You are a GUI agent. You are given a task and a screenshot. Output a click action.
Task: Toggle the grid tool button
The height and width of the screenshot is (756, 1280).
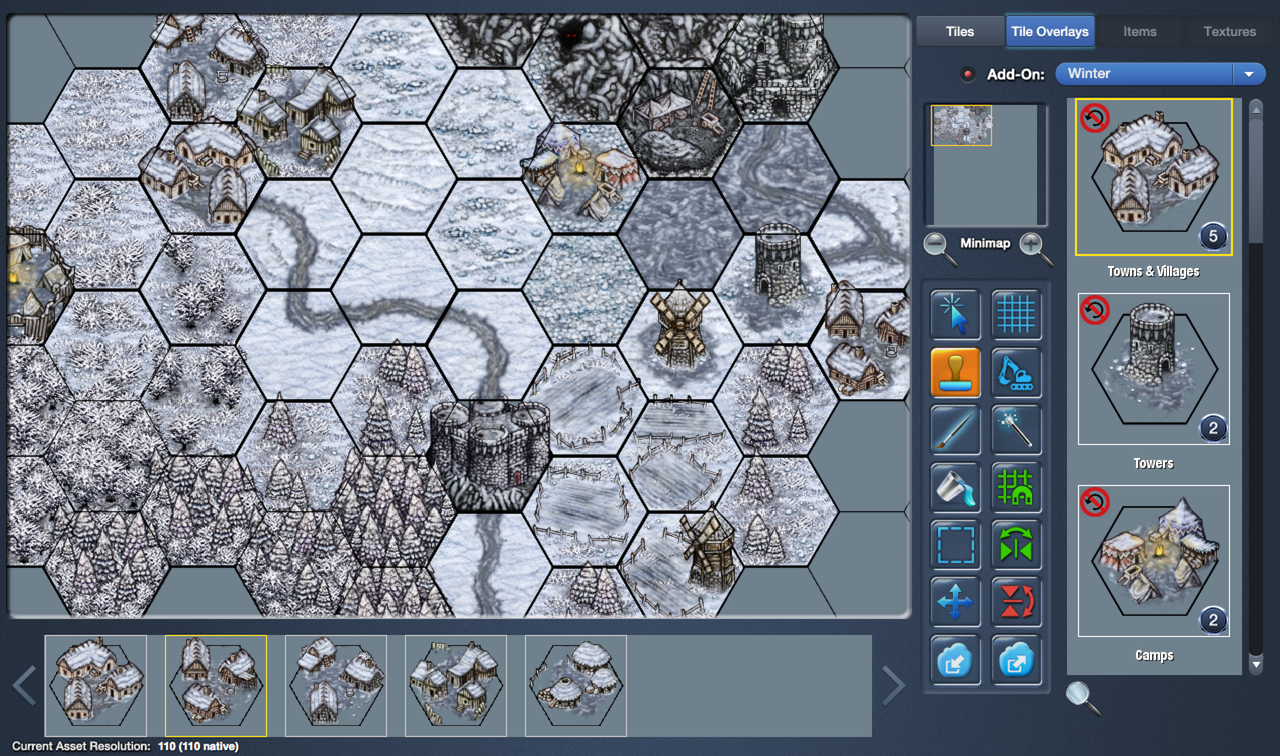(x=1016, y=315)
